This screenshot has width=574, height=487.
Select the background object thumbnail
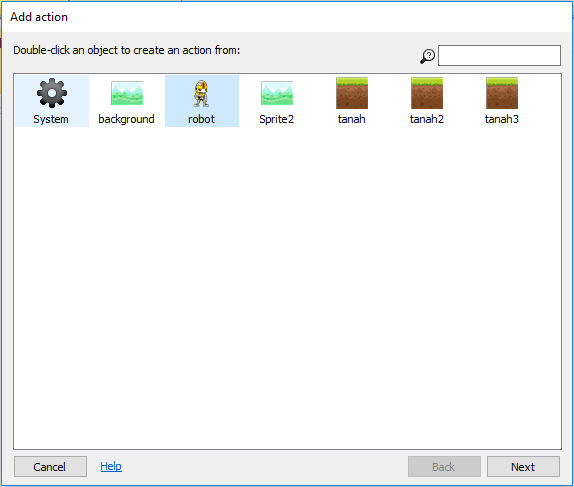click(x=127, y=93)
